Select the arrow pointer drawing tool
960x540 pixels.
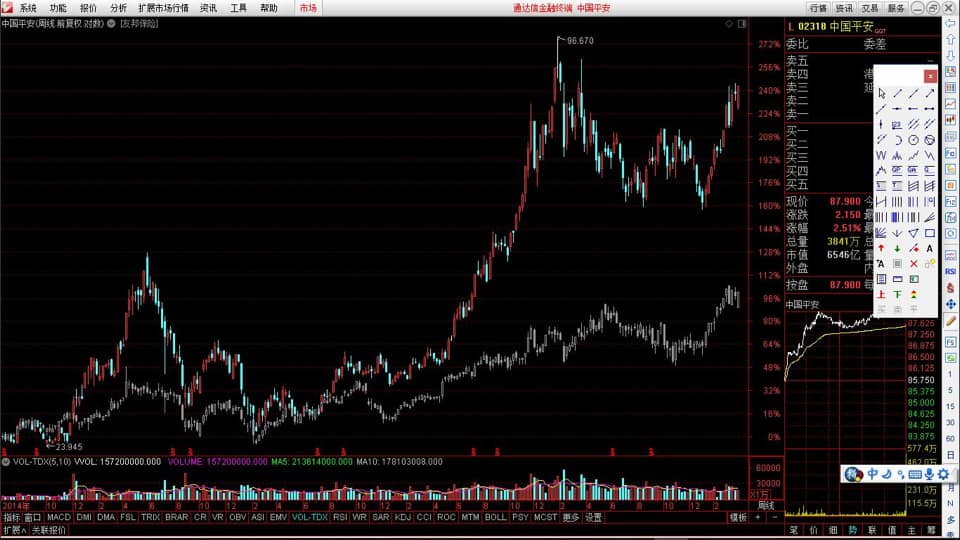tap(881, 93)
